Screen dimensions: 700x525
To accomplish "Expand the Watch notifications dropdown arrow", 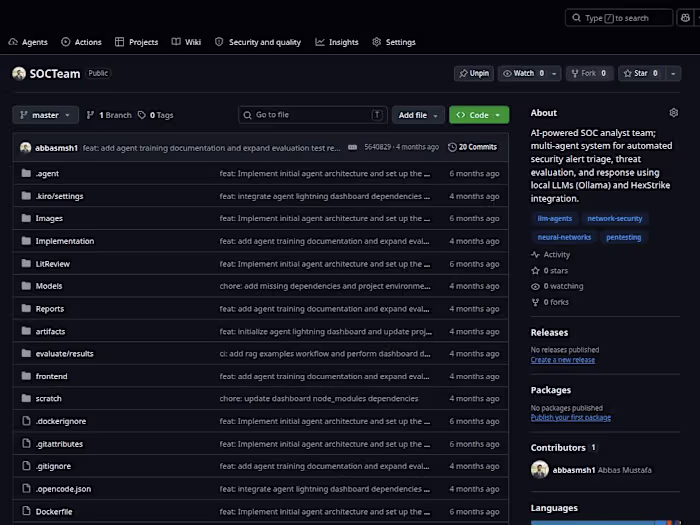I will click(554, 73).
